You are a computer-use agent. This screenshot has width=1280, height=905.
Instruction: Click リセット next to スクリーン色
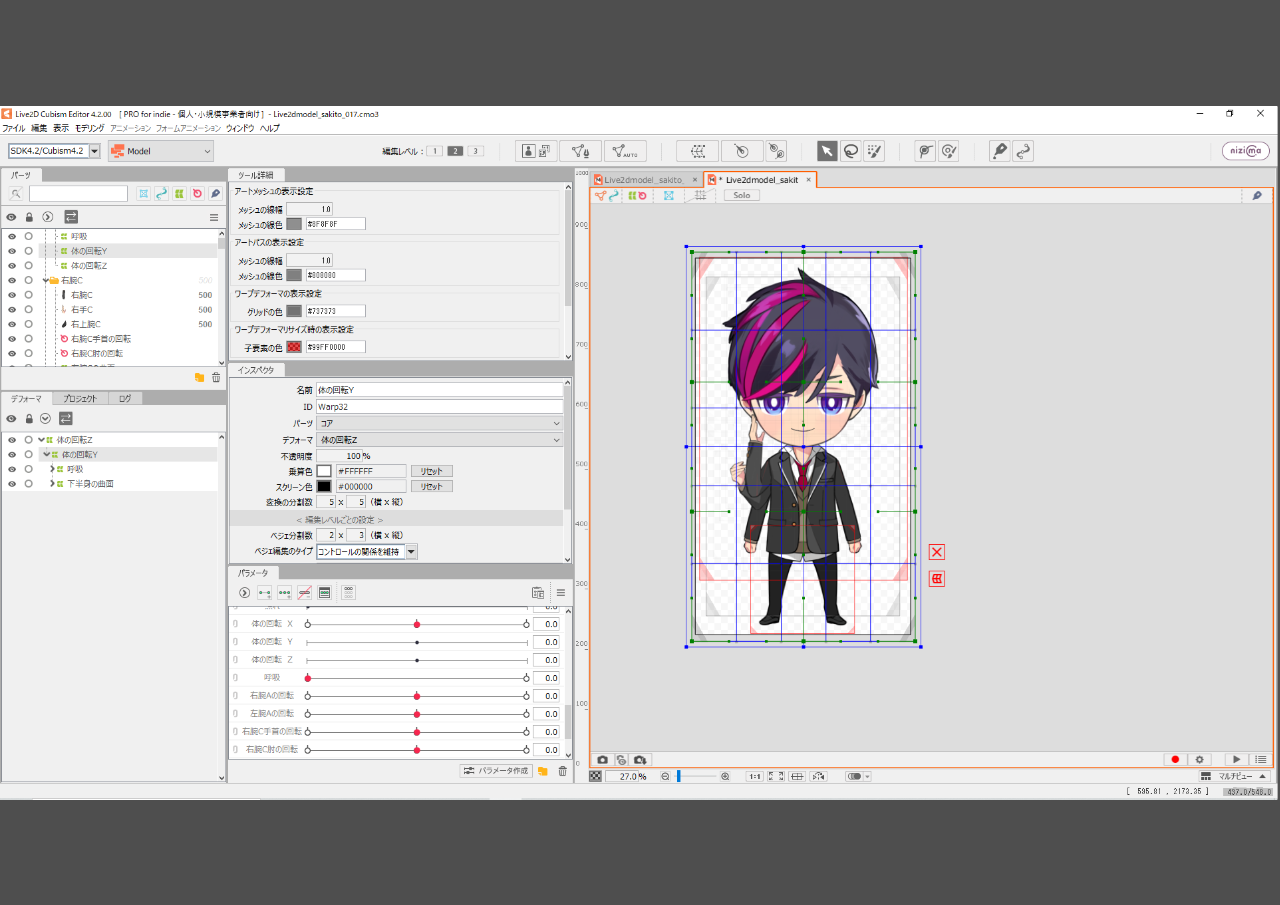[x=431, y=486]
